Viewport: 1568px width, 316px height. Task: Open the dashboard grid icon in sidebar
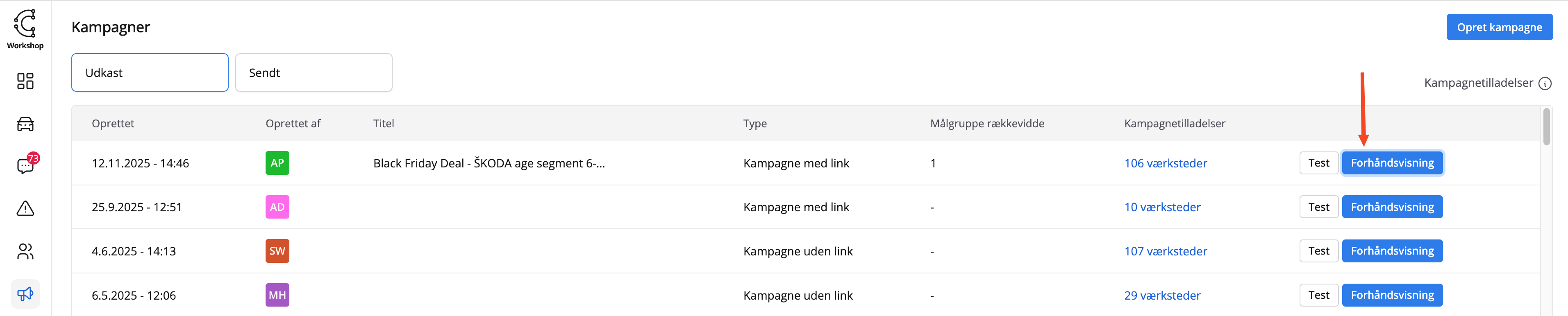pos(25,81)
